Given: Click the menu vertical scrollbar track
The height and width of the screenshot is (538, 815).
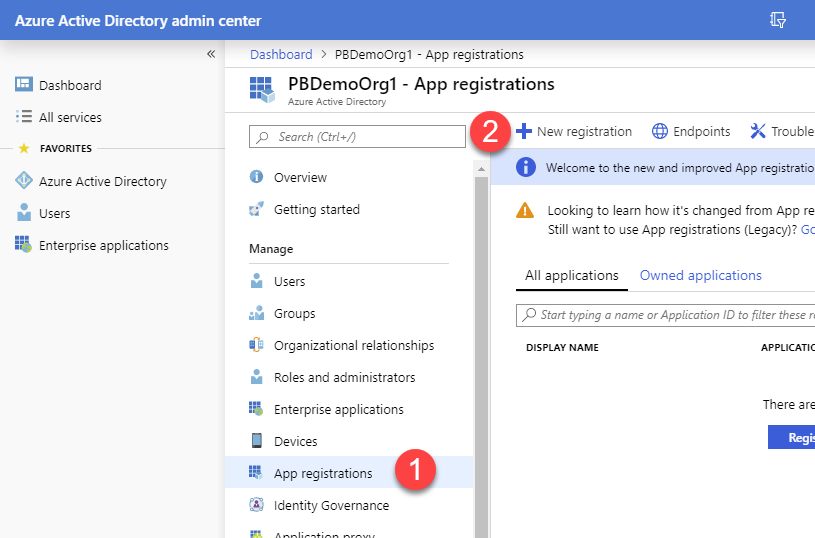Looking at the screenshot, I should coord(481,357).
